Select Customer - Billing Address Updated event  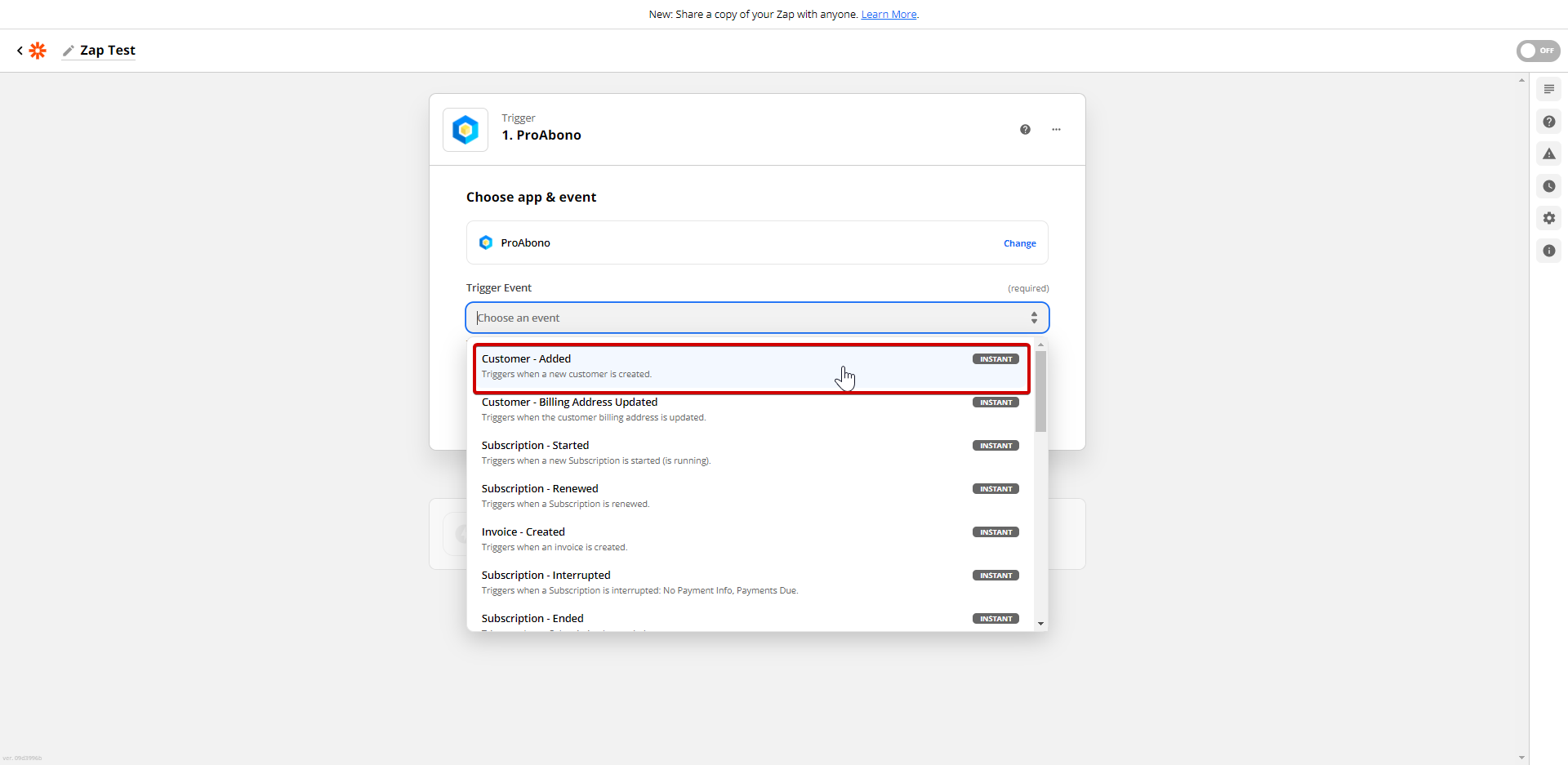tap(751, 410)
